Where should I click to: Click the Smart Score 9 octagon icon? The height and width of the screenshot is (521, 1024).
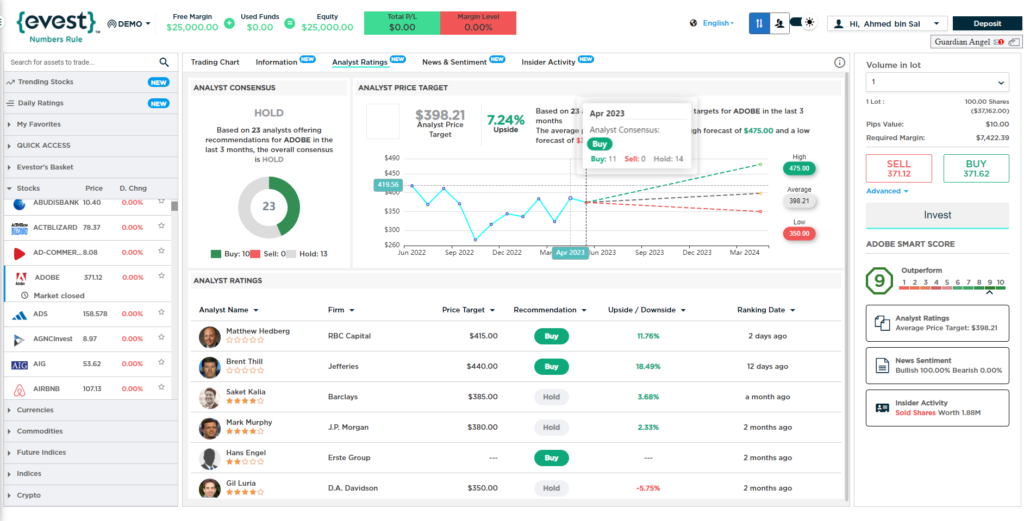click(x=879, y=281)
